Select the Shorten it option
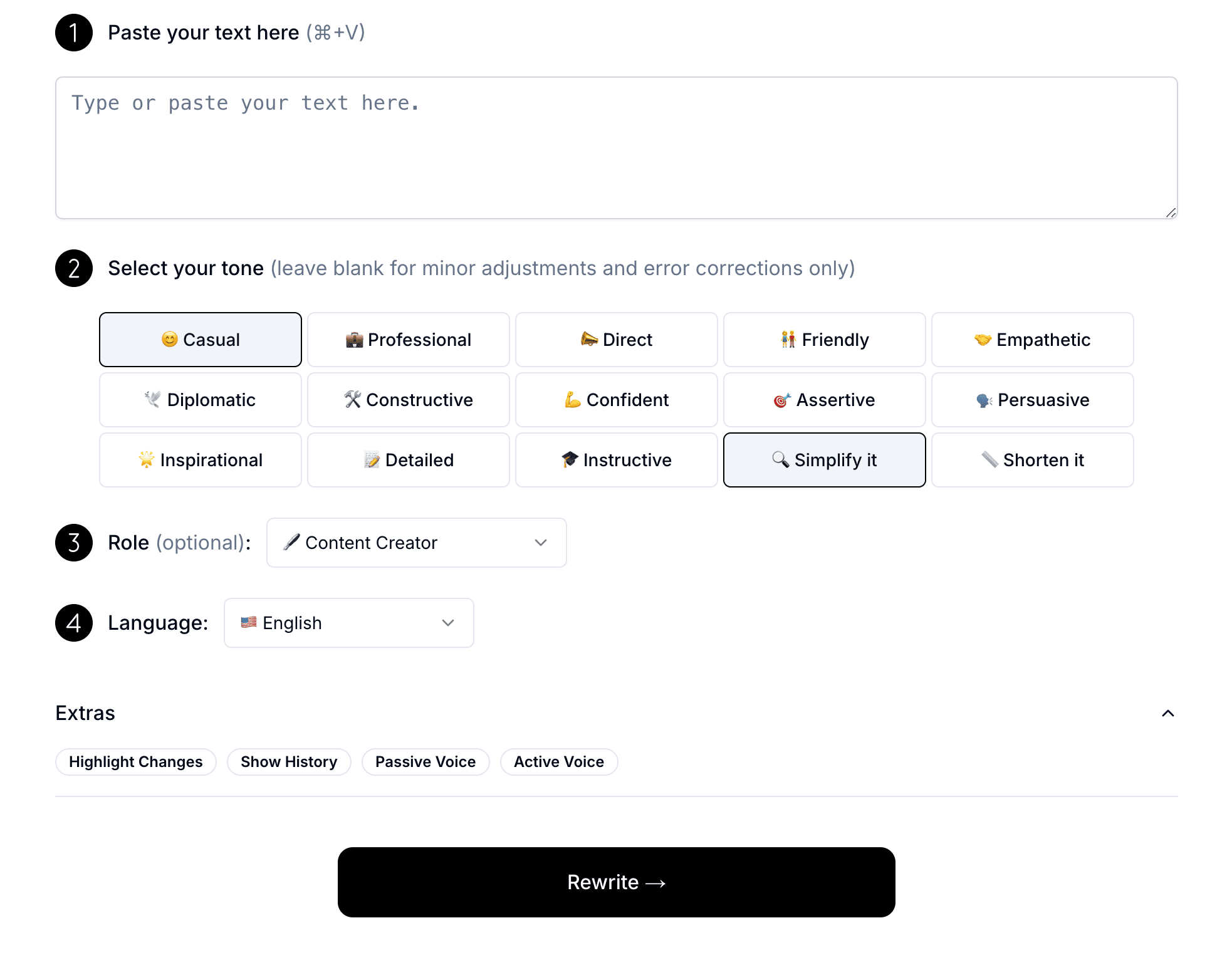The image size is (1232, 960). tap(1032, 459)
